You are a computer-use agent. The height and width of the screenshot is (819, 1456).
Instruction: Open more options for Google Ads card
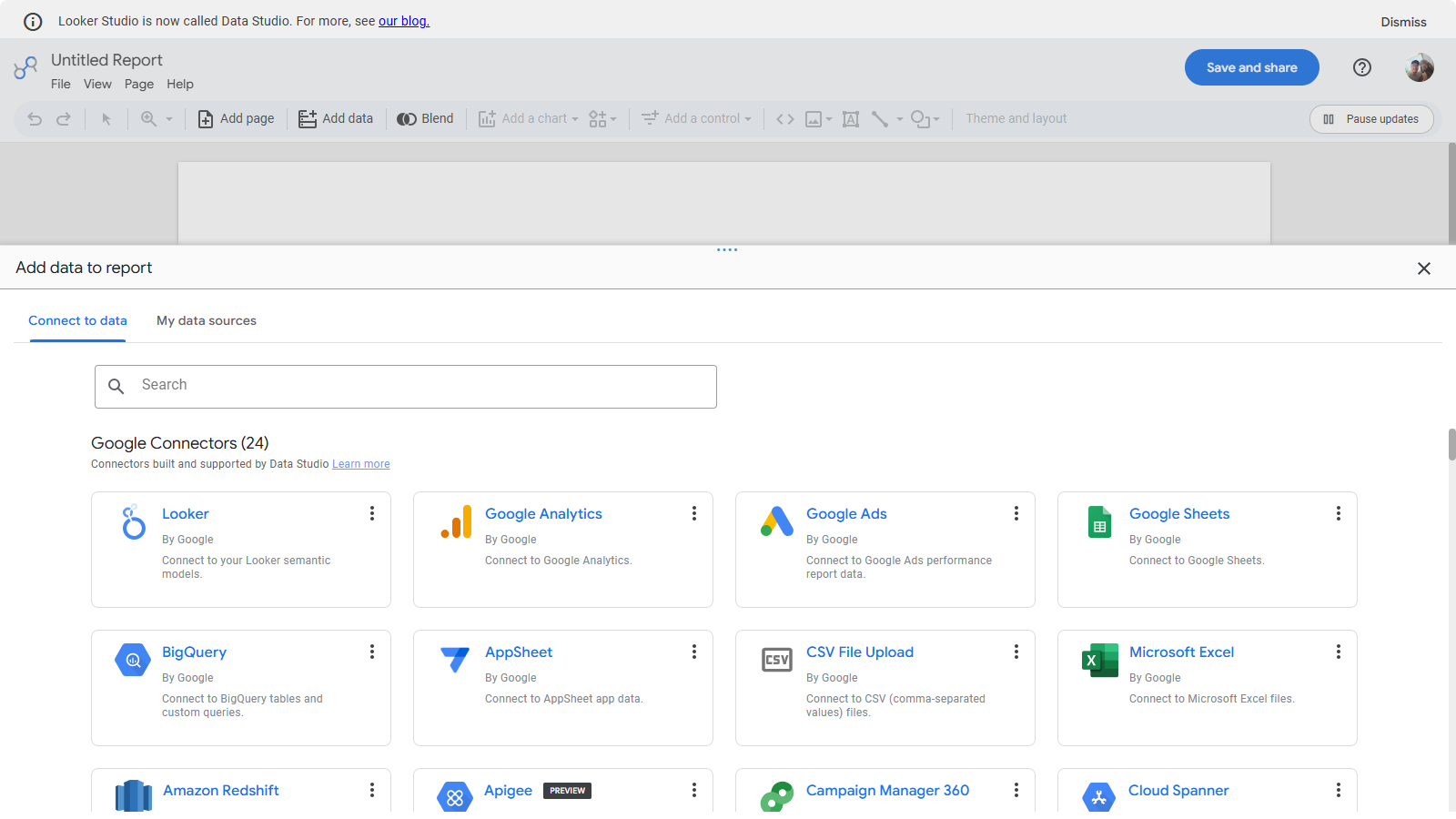1016,513
